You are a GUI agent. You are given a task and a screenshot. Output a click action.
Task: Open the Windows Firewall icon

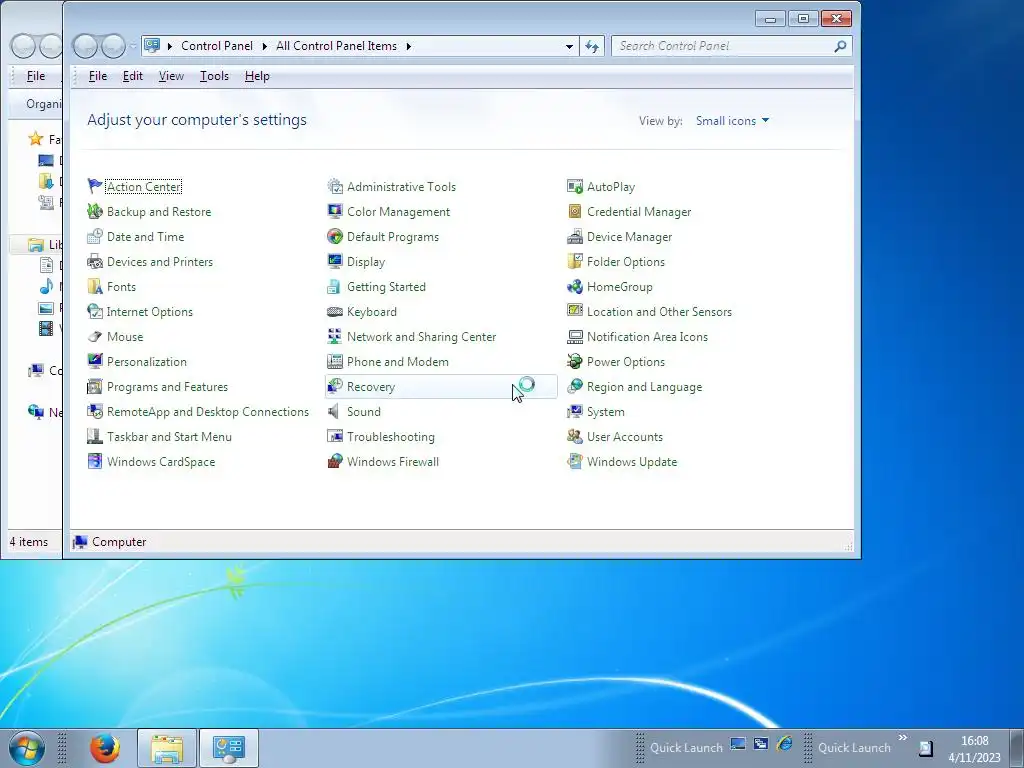coord(335,462)
